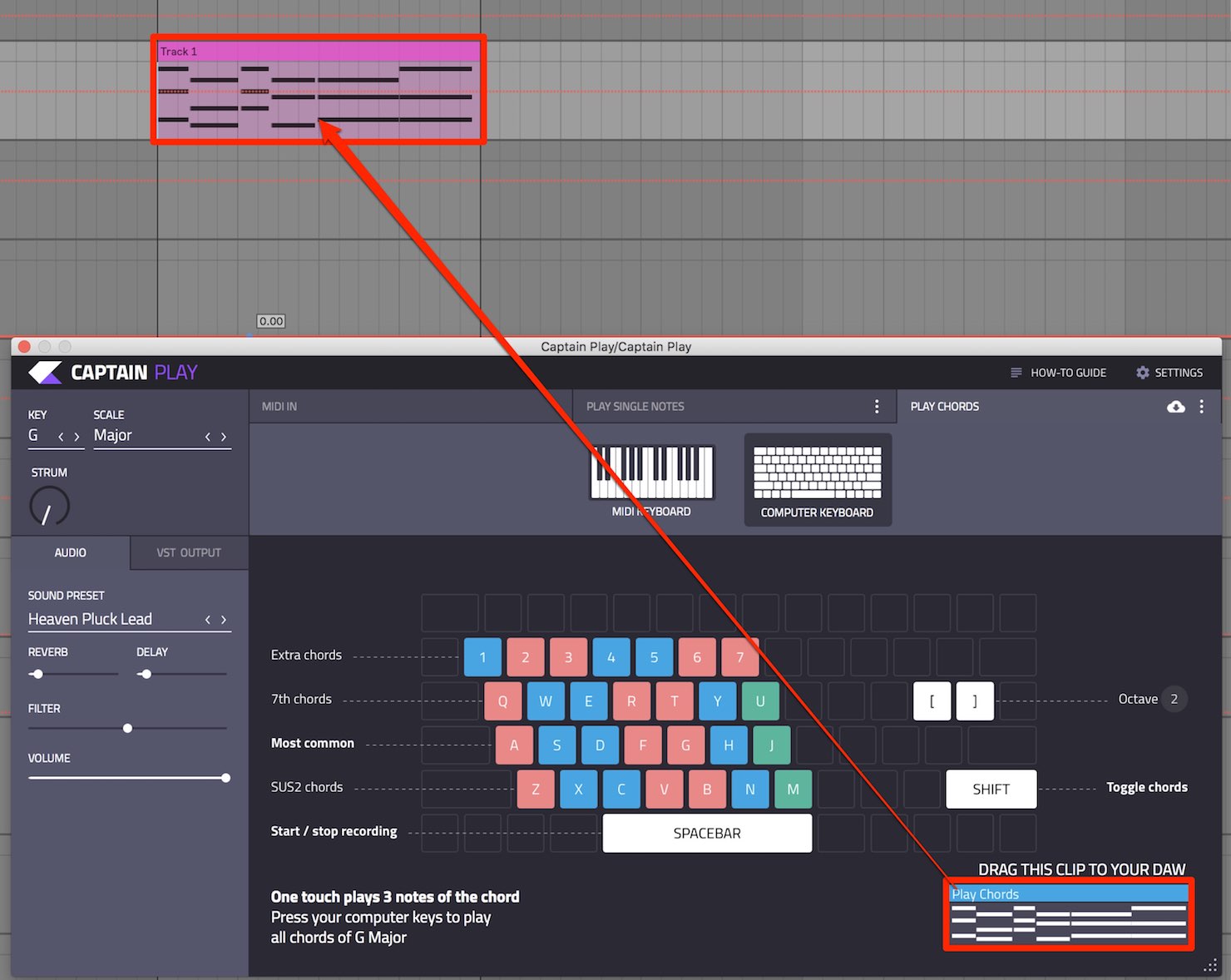Click the Captain Play logo
This screenshot has width=1231, height=980.
point(113,373)
